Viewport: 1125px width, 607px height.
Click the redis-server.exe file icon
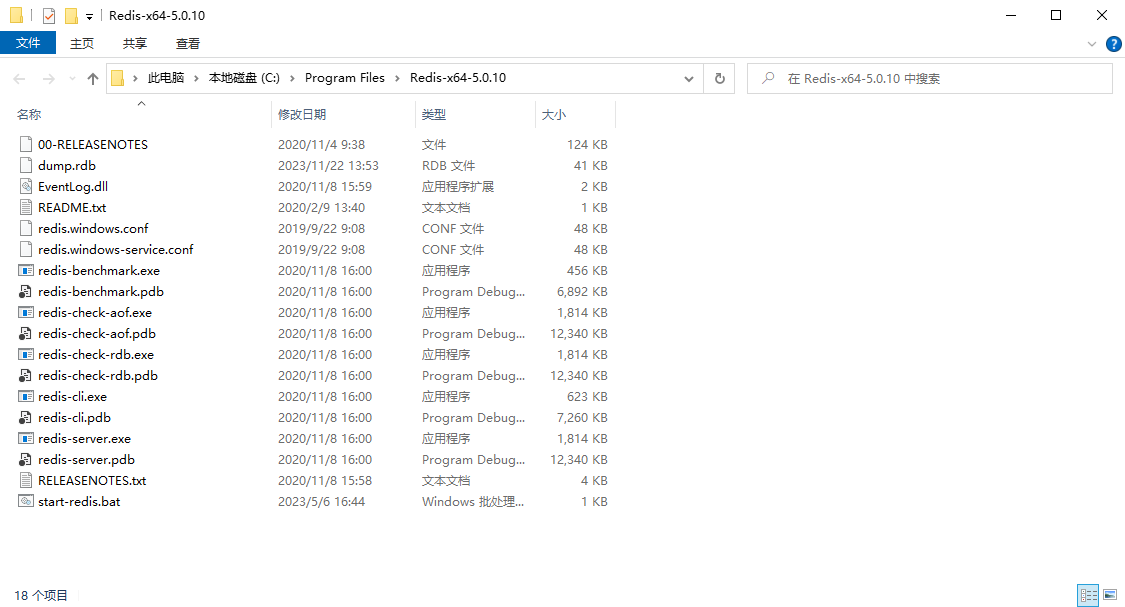(x=27, y=439)
